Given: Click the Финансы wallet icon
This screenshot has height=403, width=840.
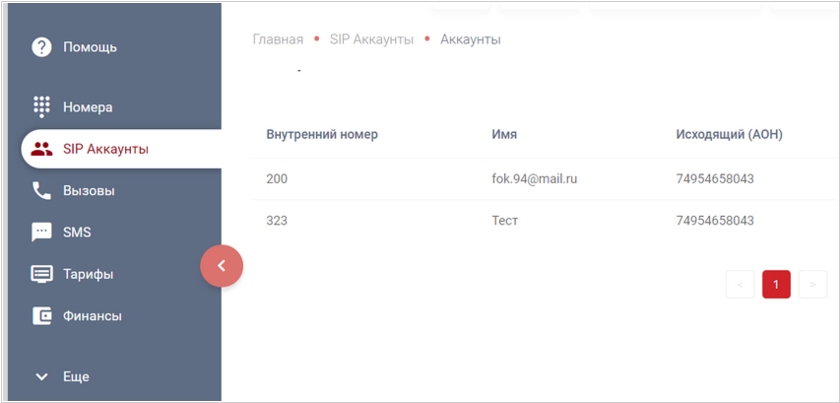Looking at the screenshot, I should 42,316.
